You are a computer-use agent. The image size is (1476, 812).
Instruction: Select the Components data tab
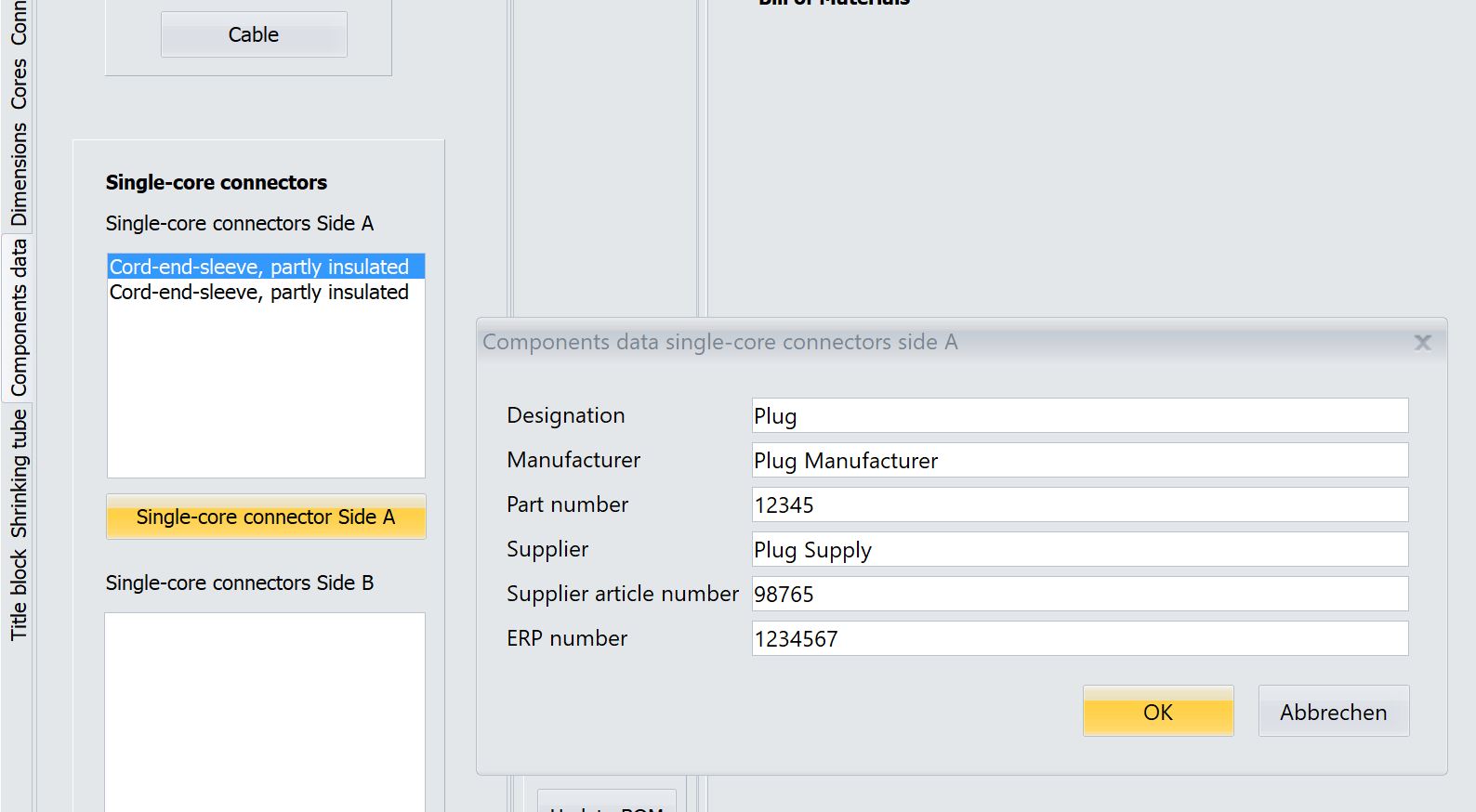point(19,318)
